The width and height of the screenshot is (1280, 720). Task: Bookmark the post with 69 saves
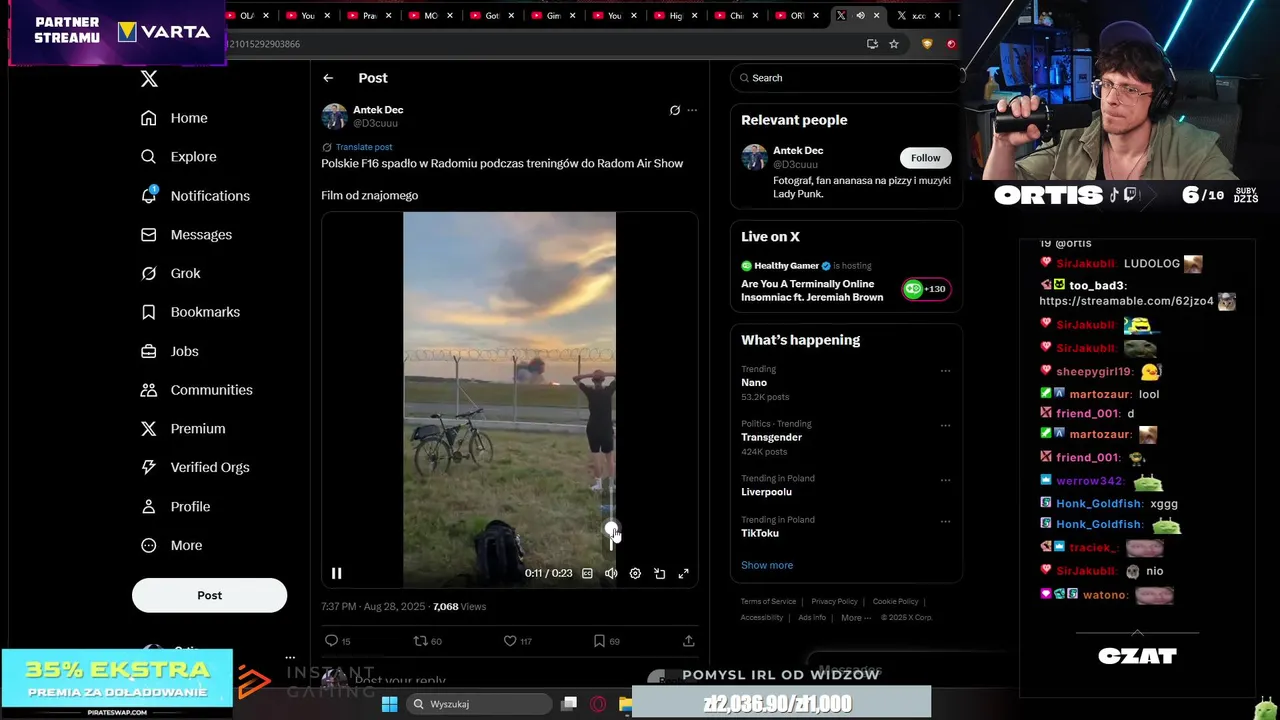tap(599, 641)
